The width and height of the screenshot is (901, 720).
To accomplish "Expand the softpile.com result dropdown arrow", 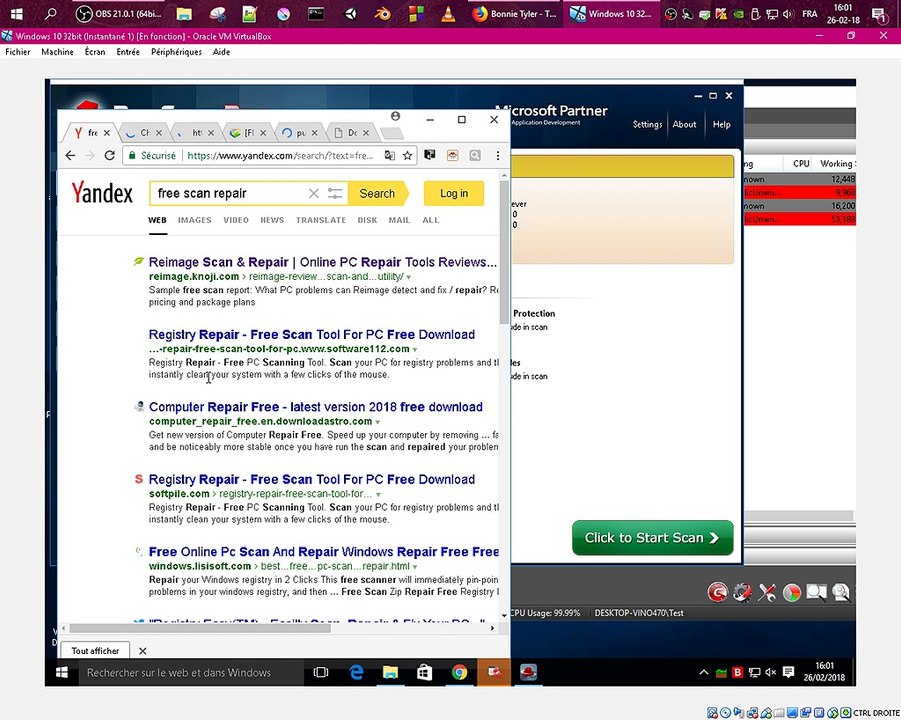I will coord(378,494).
